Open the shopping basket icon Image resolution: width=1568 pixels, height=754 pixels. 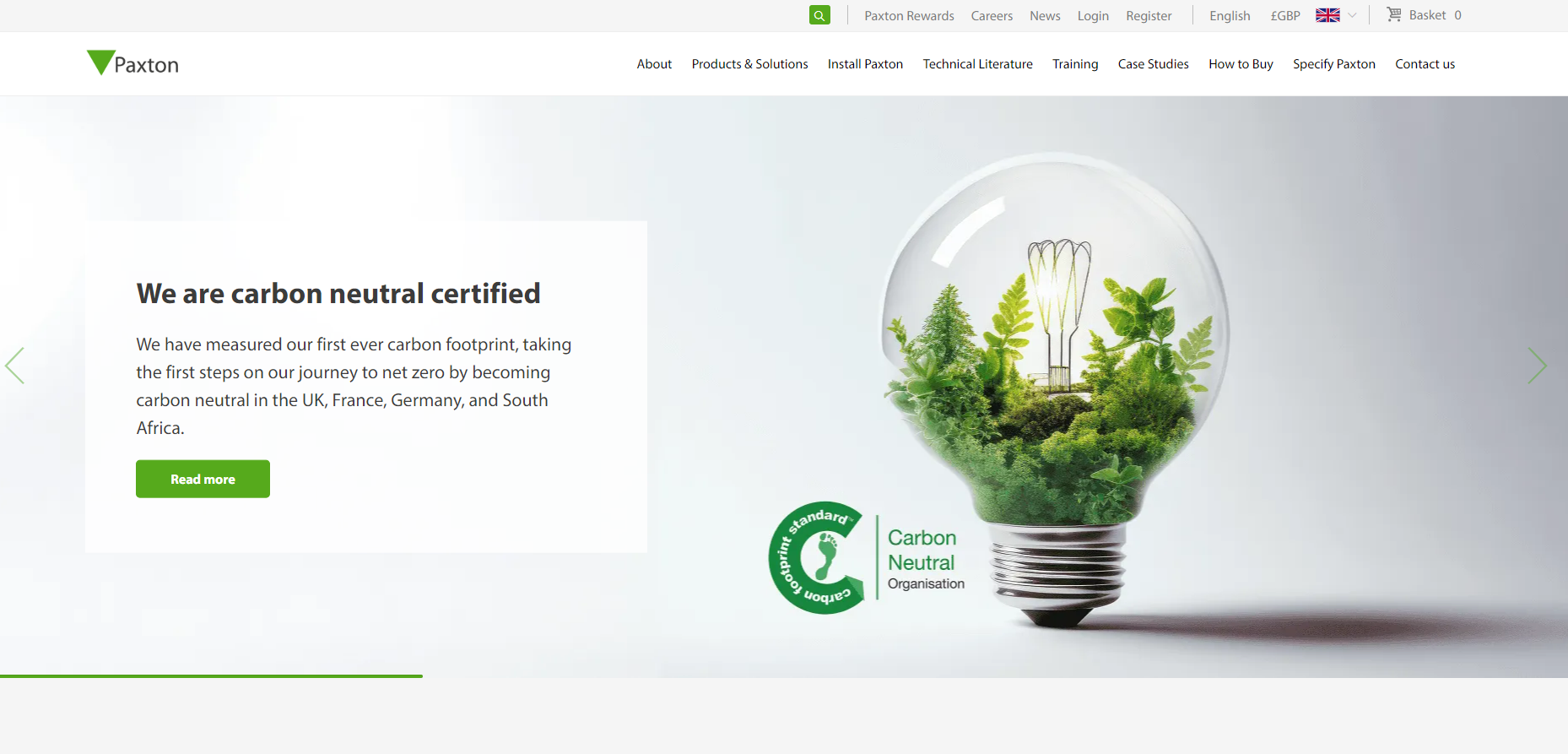tap(1394, 14)
